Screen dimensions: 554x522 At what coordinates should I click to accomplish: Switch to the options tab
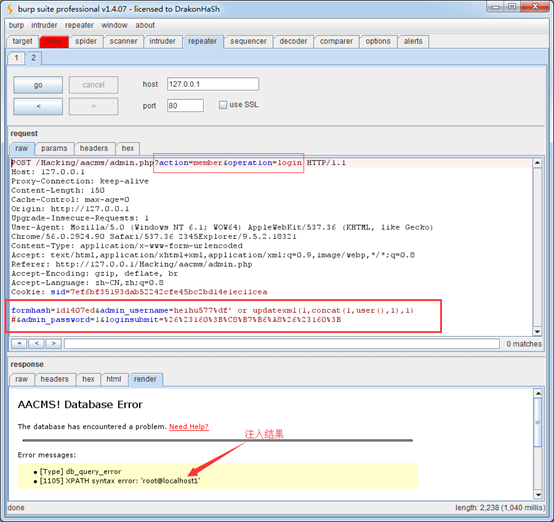(378, 41)
